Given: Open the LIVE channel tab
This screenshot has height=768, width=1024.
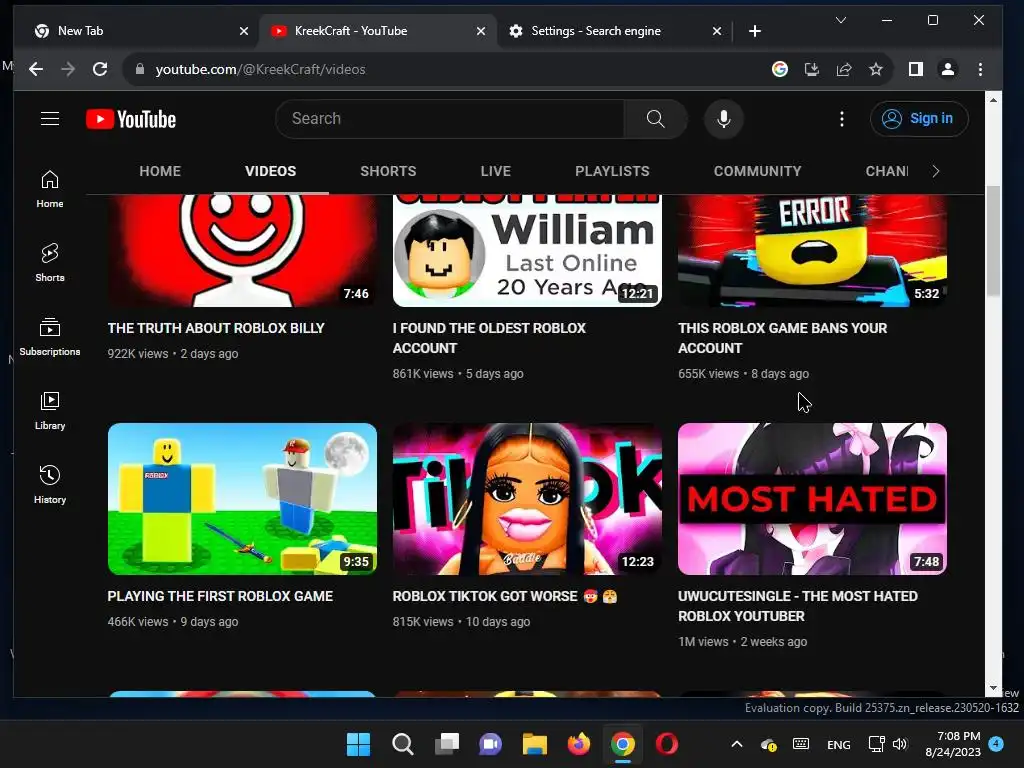Looking at the screenshot, I should [496, 171].
